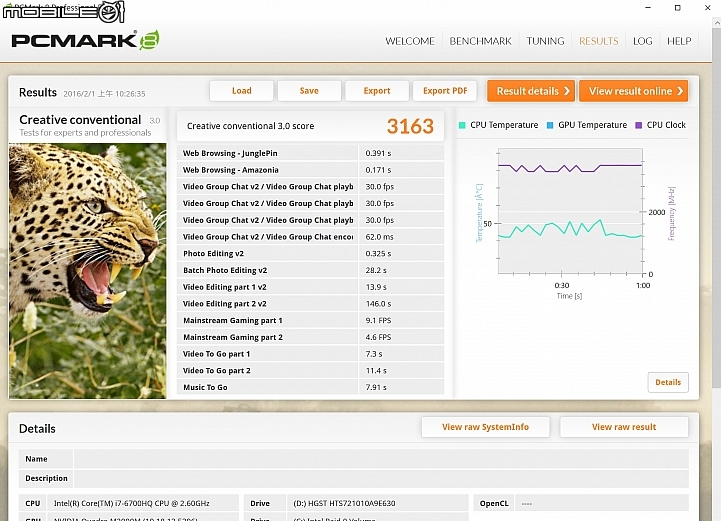Open the TUNING tab
The image size is (721, 521).
tap(545, 41)
